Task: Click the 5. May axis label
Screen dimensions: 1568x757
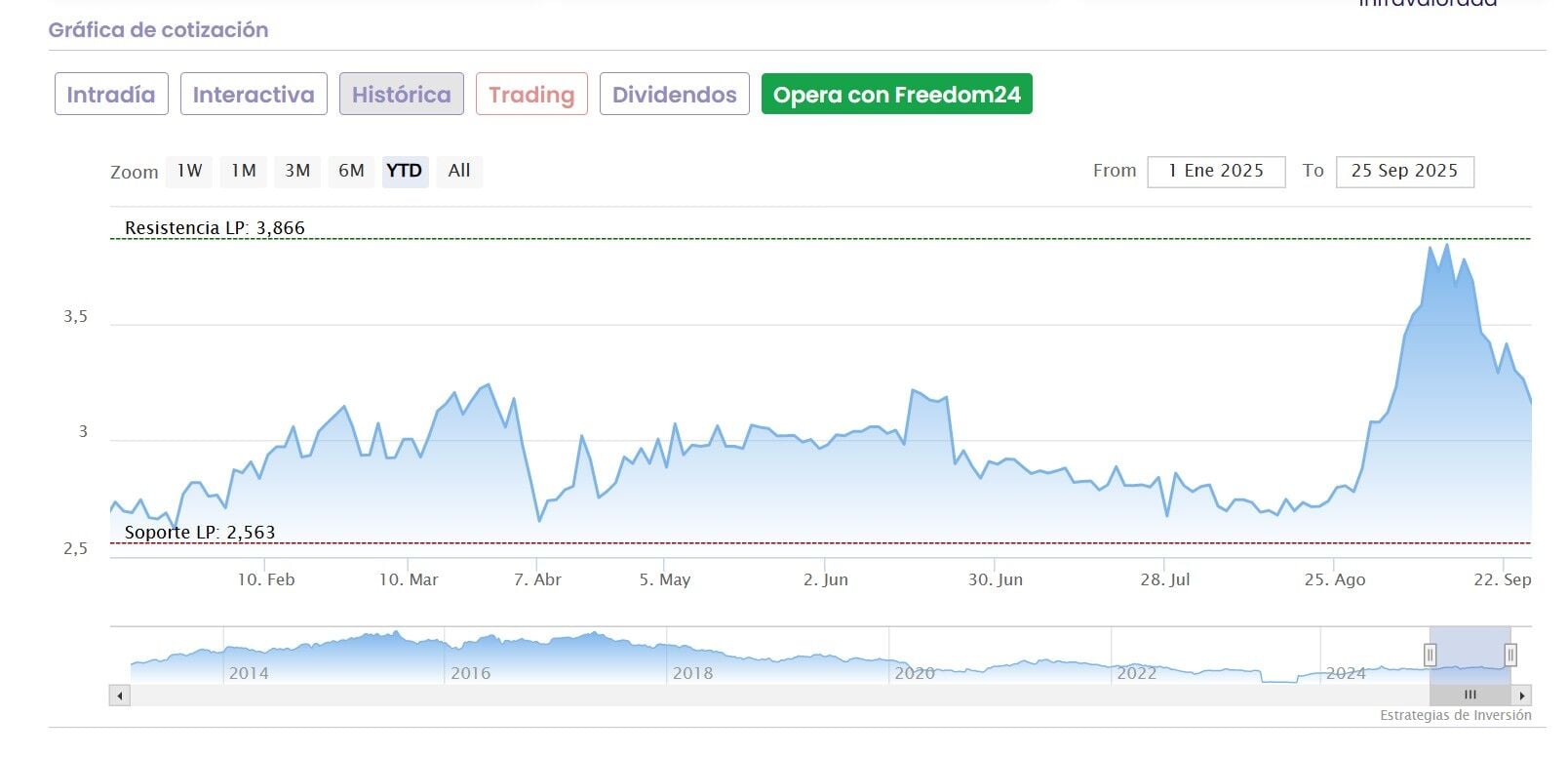Action: (x=665, y=579)
